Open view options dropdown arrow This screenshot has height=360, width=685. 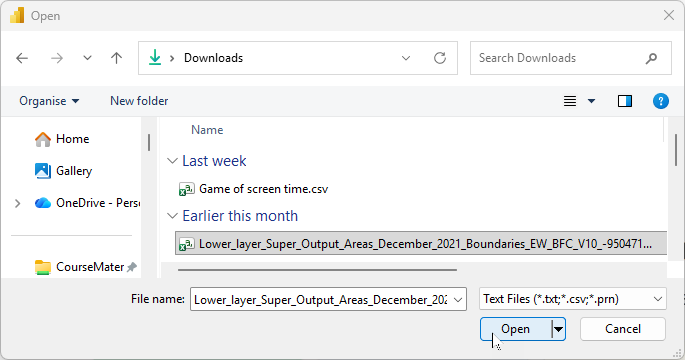click(x=592, y=101)
